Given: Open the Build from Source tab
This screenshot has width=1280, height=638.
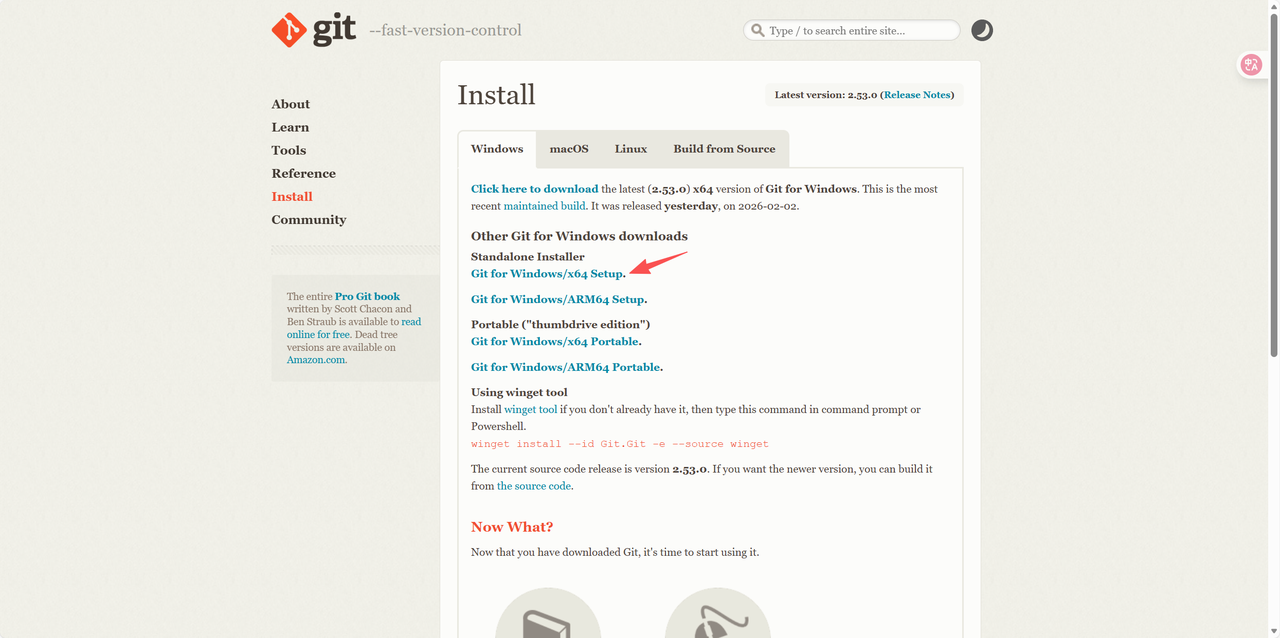Looking at the screenshot, I should [x=724, y=149].
